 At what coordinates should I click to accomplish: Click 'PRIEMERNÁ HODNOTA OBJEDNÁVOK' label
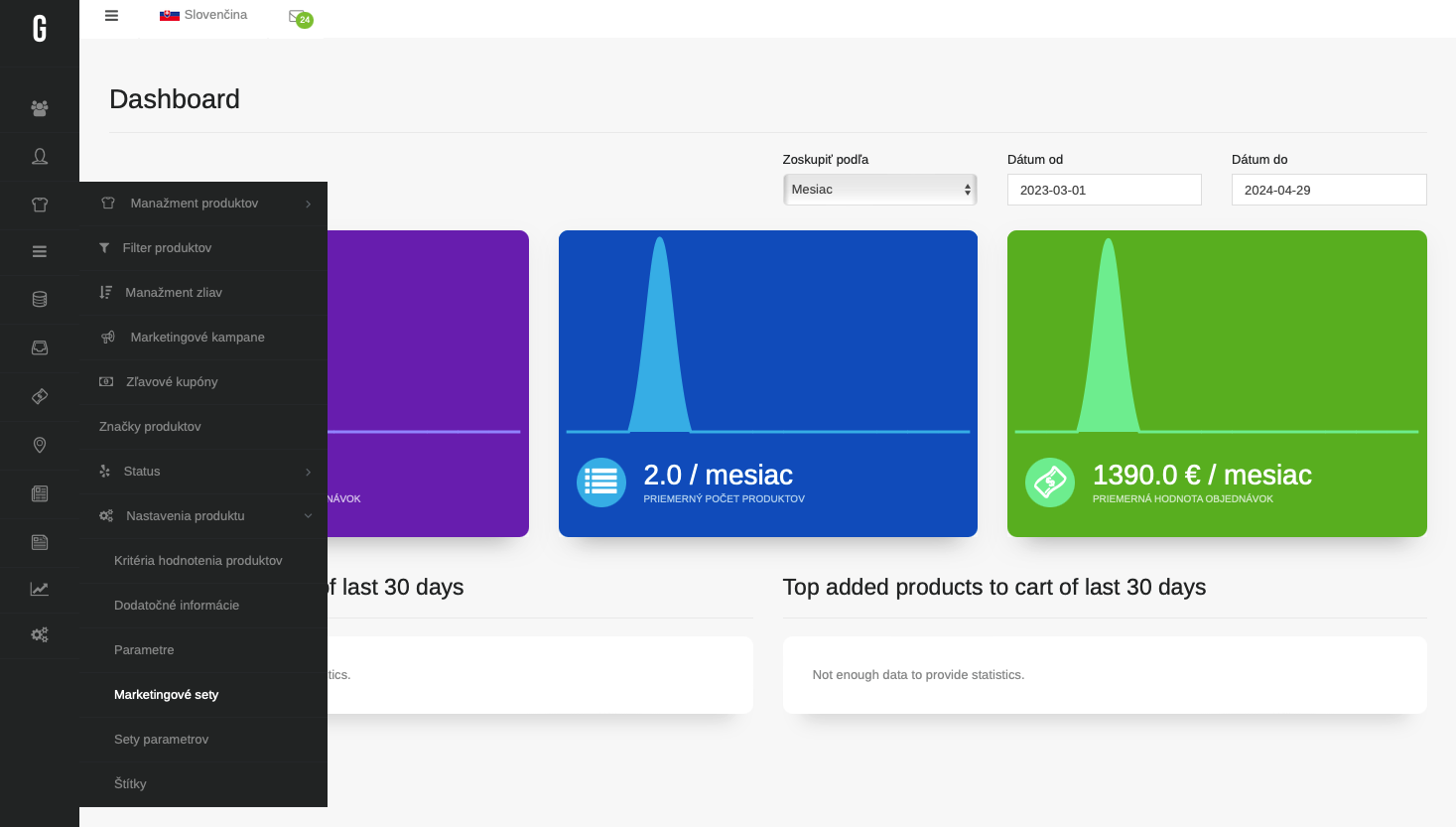(x=1183, y=499)
